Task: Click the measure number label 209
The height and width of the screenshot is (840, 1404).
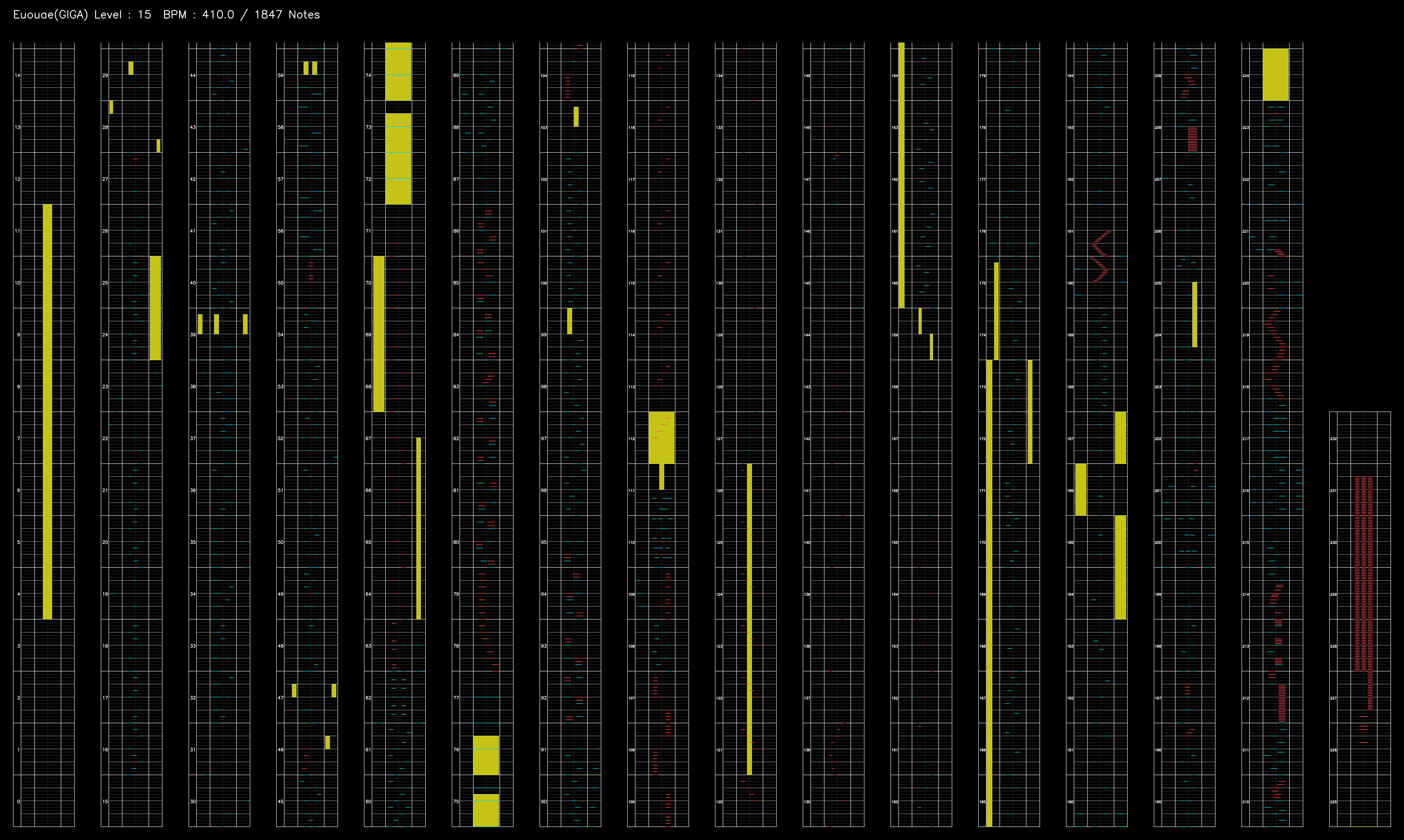Action: (x=1158, y=75)
